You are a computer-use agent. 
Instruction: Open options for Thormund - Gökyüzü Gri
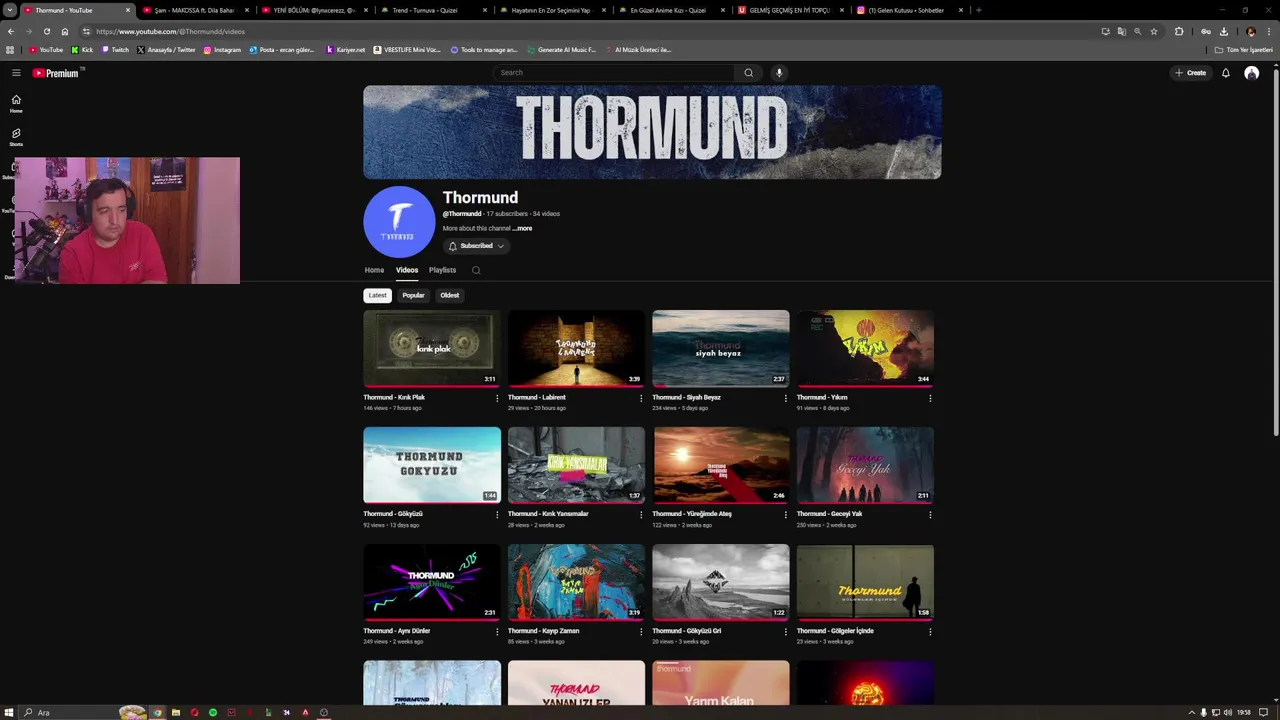click(x=786, y=632)
